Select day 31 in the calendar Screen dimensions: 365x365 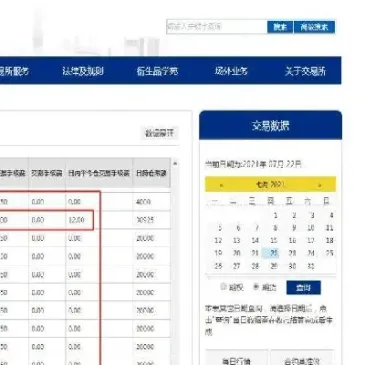311,266
